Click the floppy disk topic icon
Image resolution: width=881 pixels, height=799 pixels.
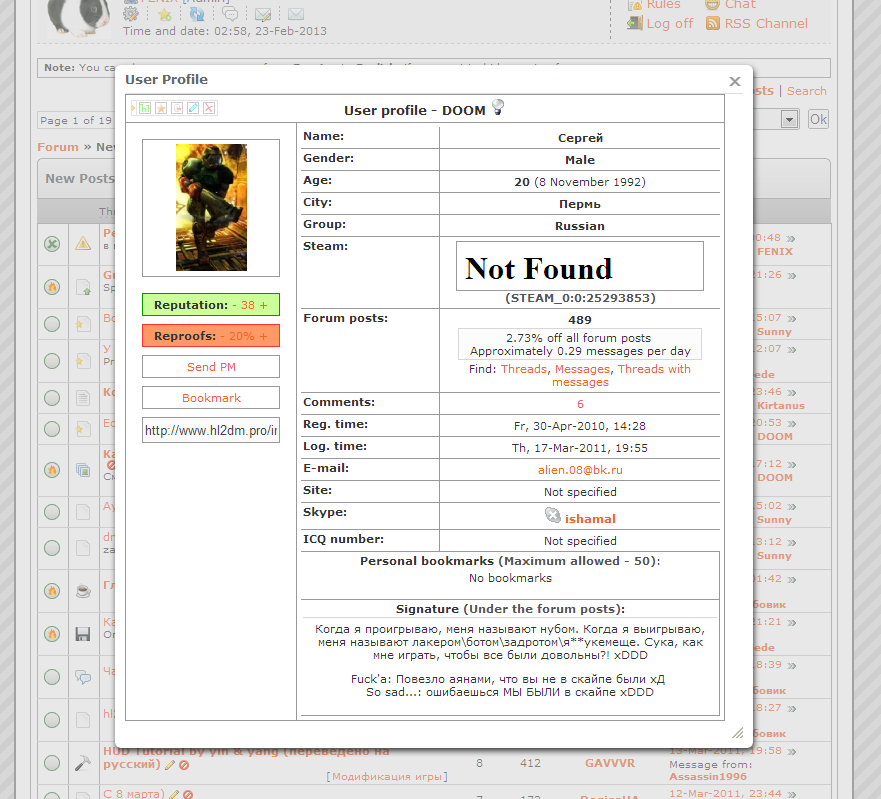point(83,634)
